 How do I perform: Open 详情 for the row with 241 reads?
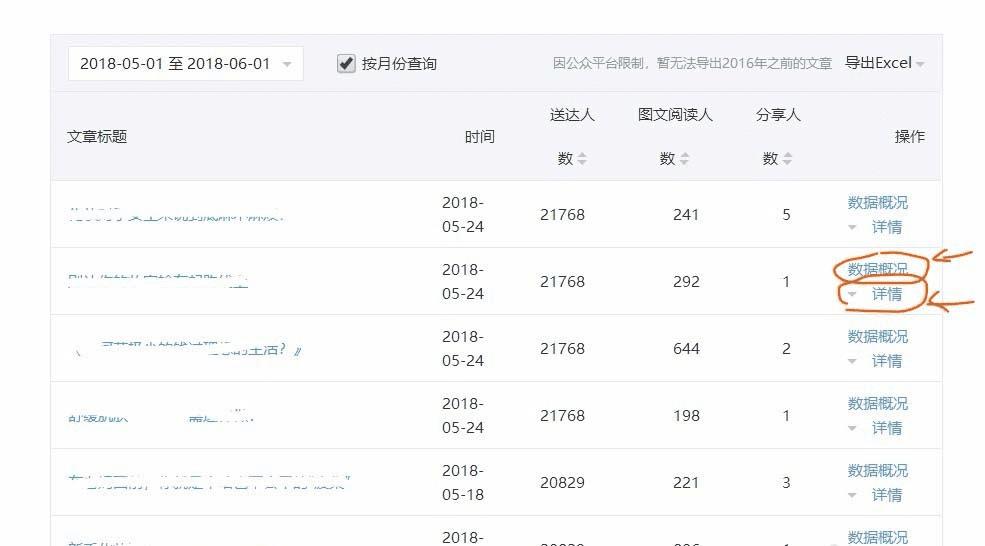pyautogui.click(x=887, y=227)
